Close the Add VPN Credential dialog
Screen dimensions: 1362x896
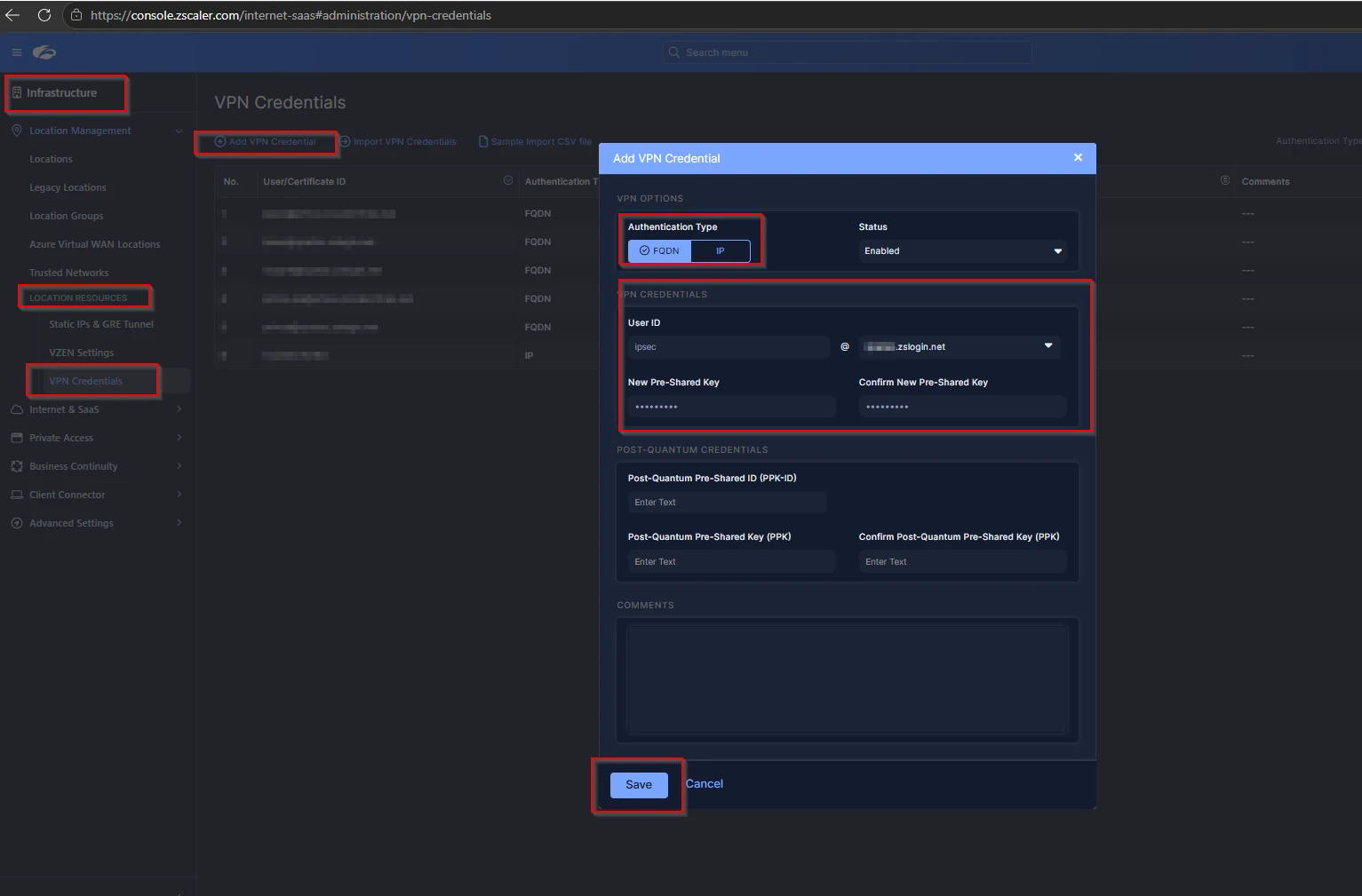tap(1078, 157)
